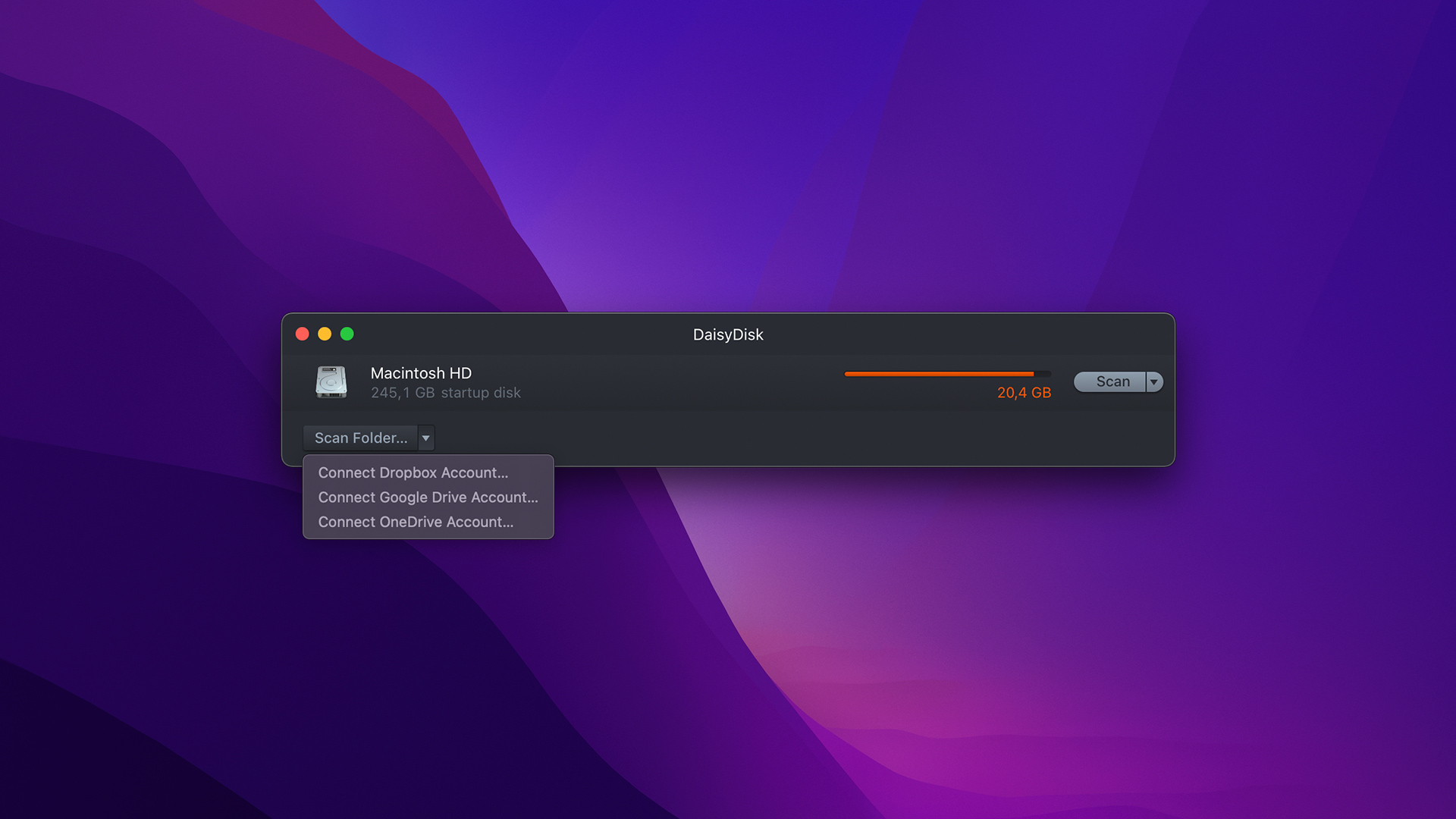Maximize the window with the green button
1456x819 pixels.
(x=347, y=334)
